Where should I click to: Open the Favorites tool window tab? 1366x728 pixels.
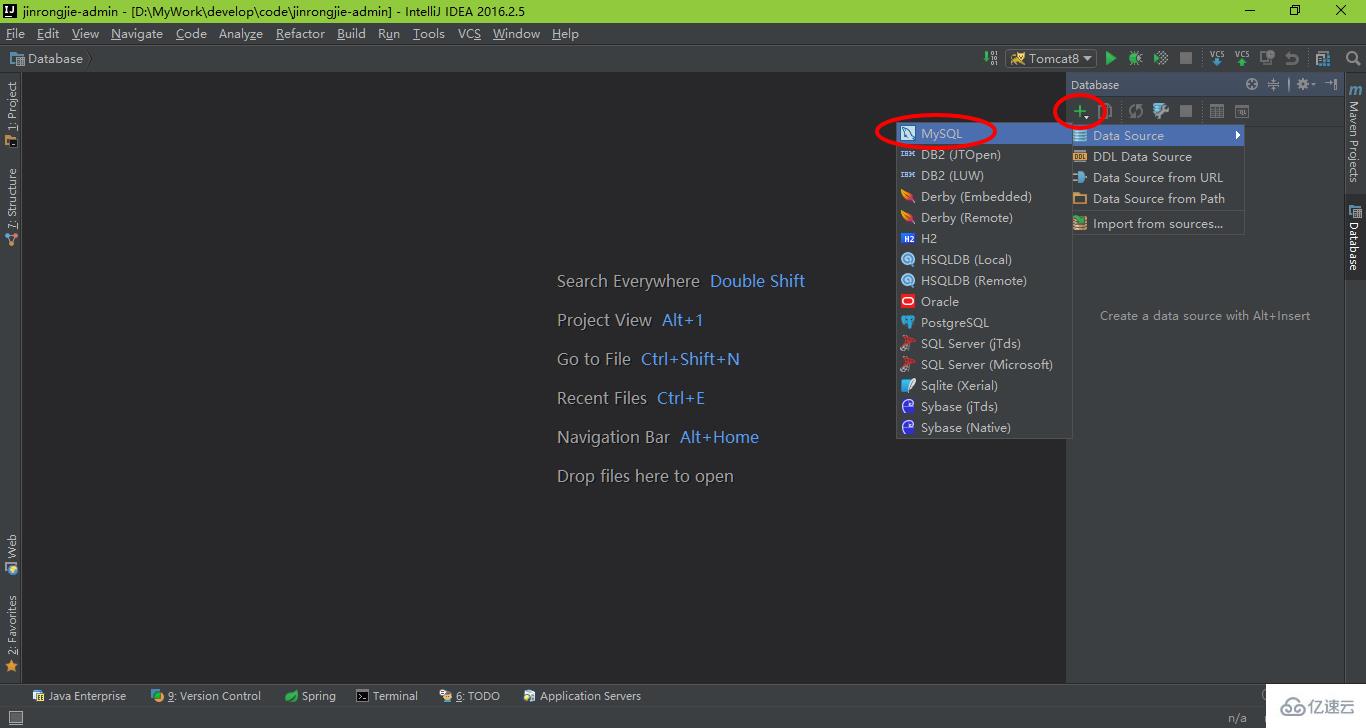[12, 633]
